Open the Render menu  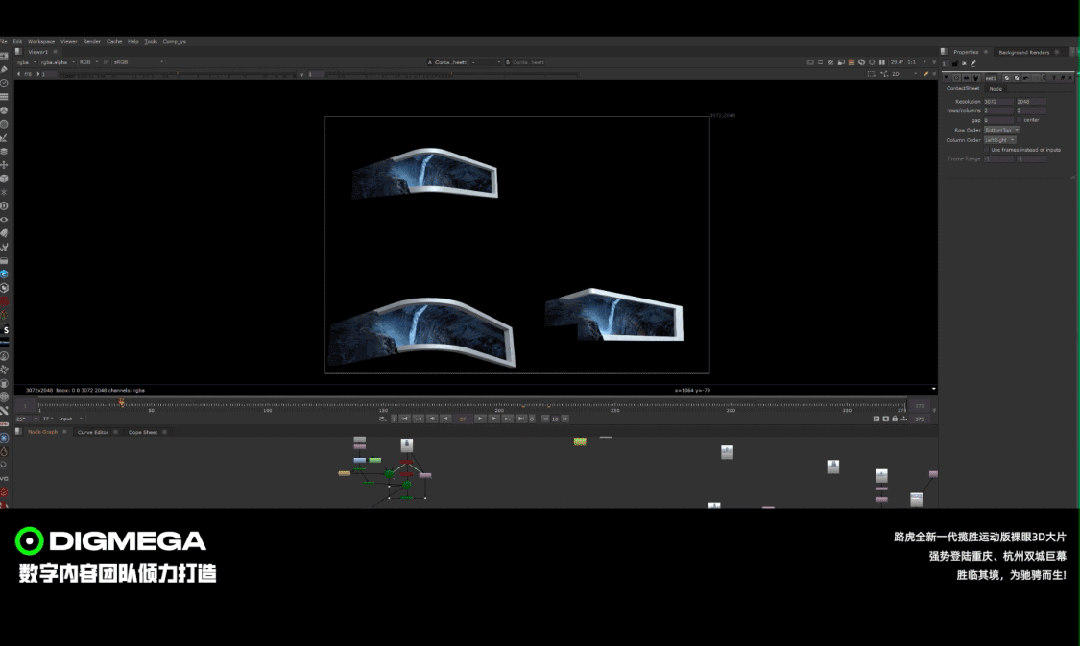(92, 41)
